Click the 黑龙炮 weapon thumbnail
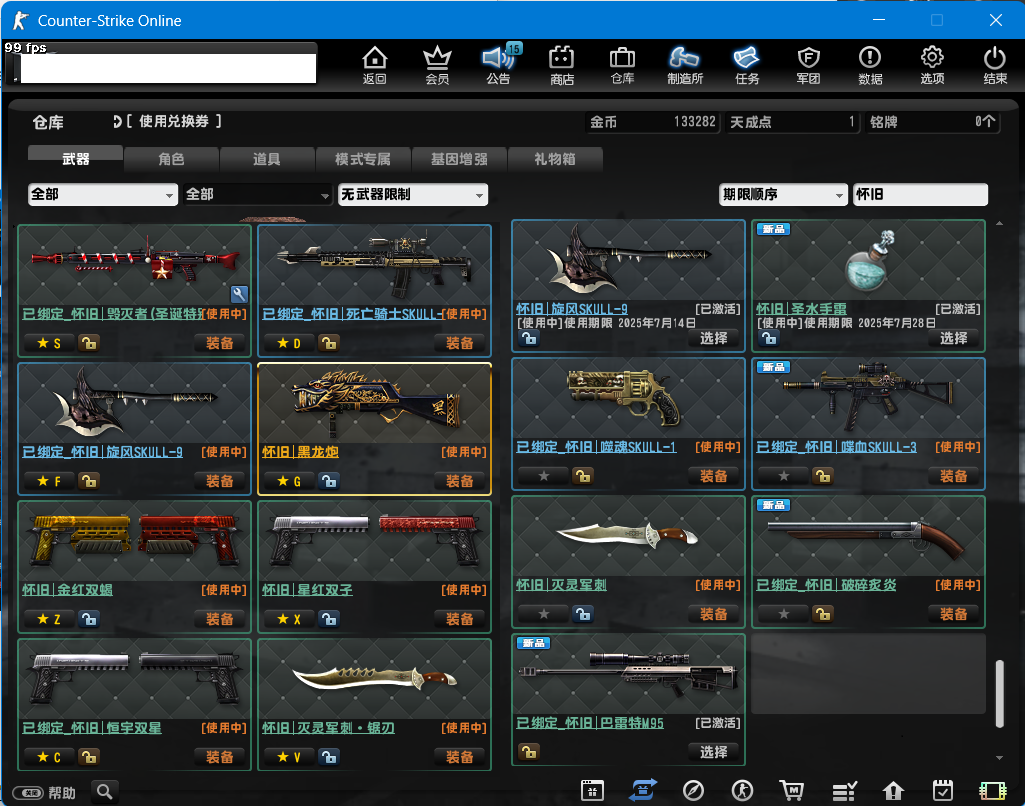 [375, 404]
